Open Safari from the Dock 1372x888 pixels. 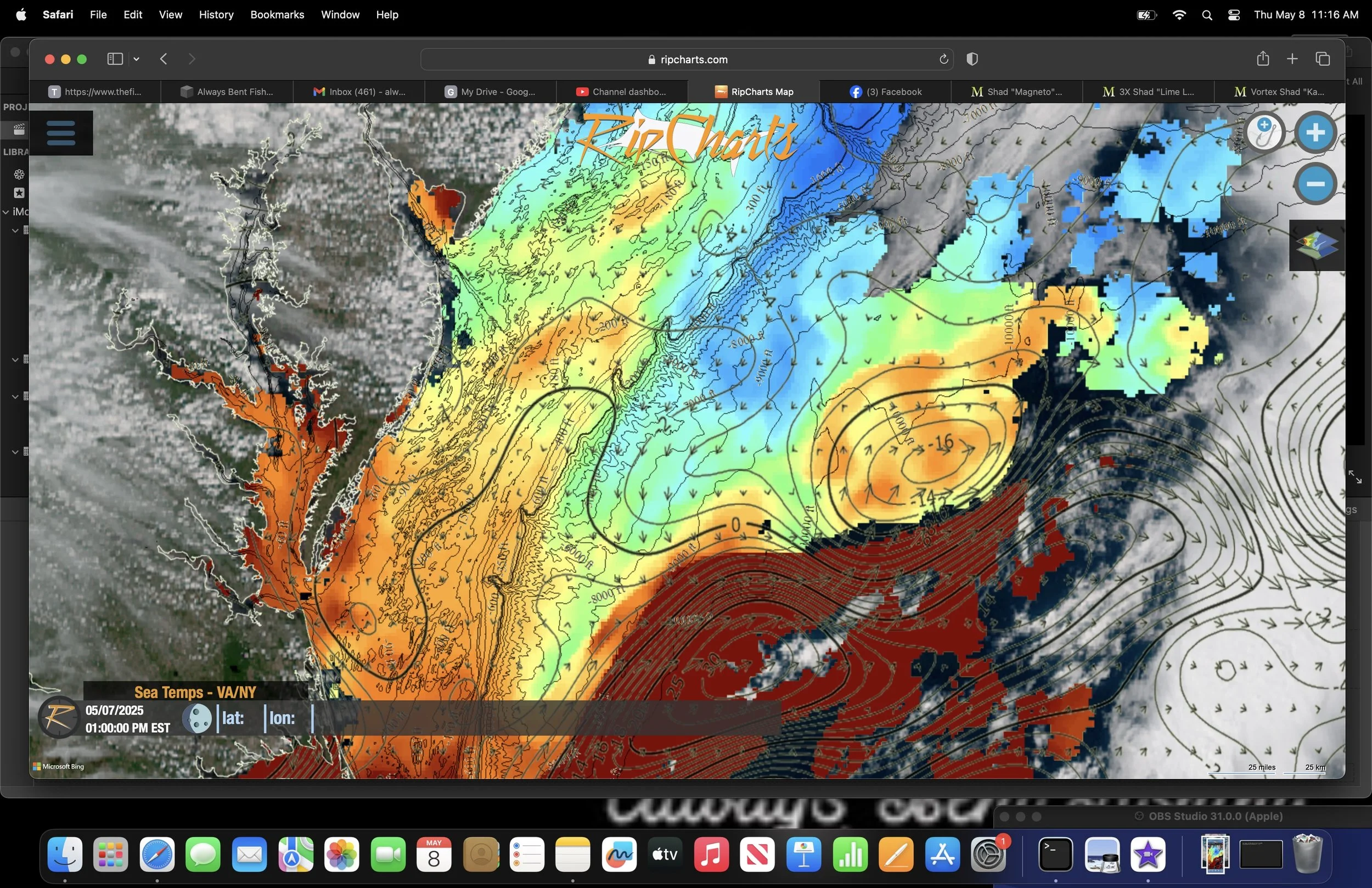pyautogui.click(x=157, y=855)
